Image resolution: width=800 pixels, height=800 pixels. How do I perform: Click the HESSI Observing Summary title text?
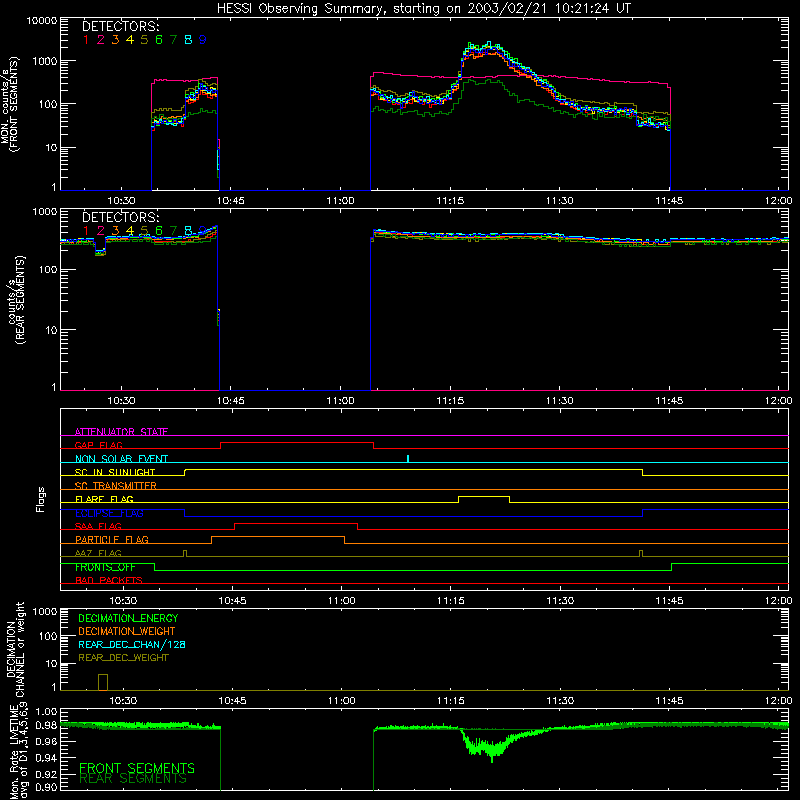coord(424,9)
